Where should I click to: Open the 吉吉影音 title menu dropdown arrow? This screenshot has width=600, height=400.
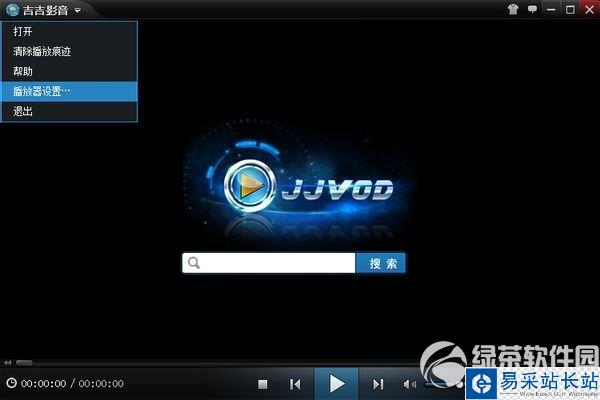pyautogui.click(x=78, y=11)
